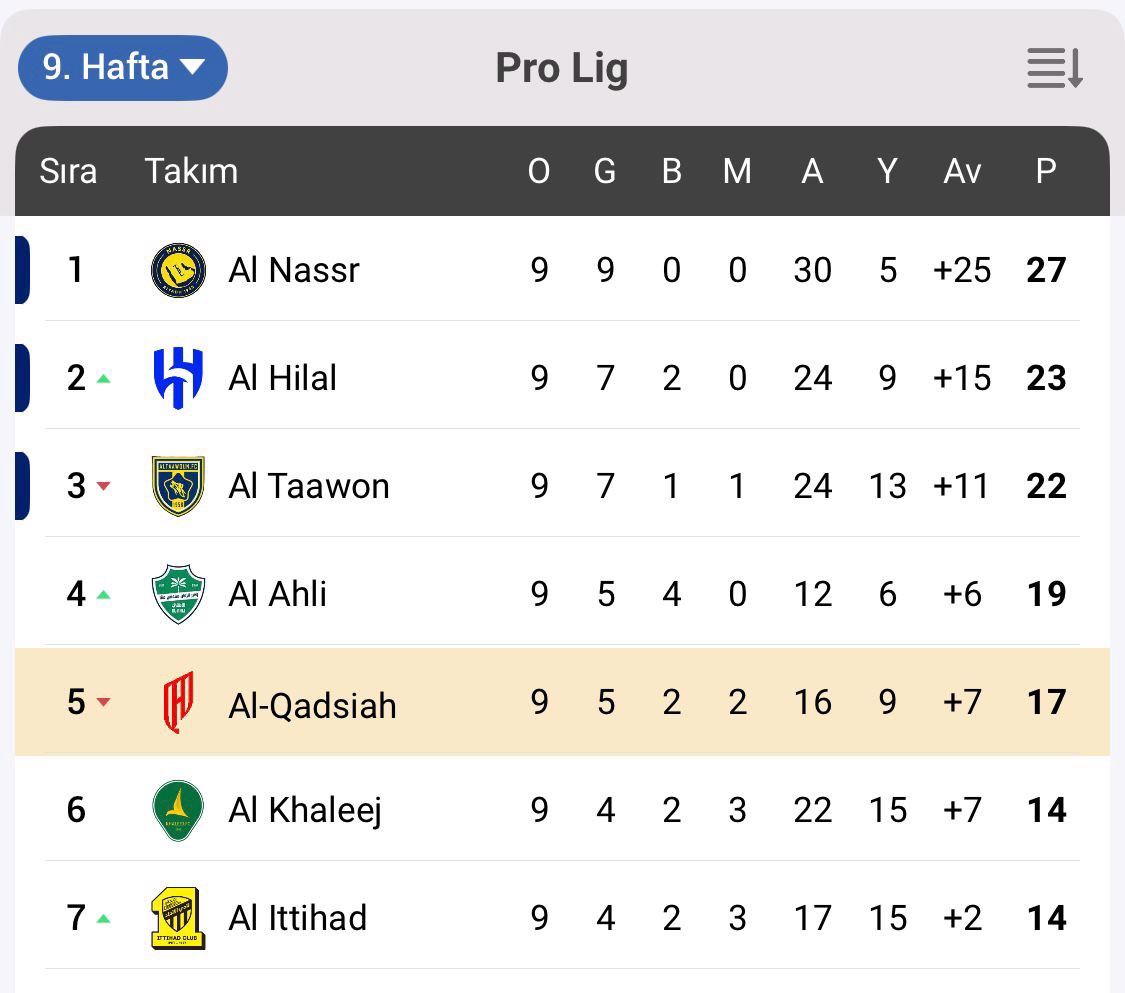Click the Al-Qadsiah red logo

pyautogui.click(x=178, y=702)
